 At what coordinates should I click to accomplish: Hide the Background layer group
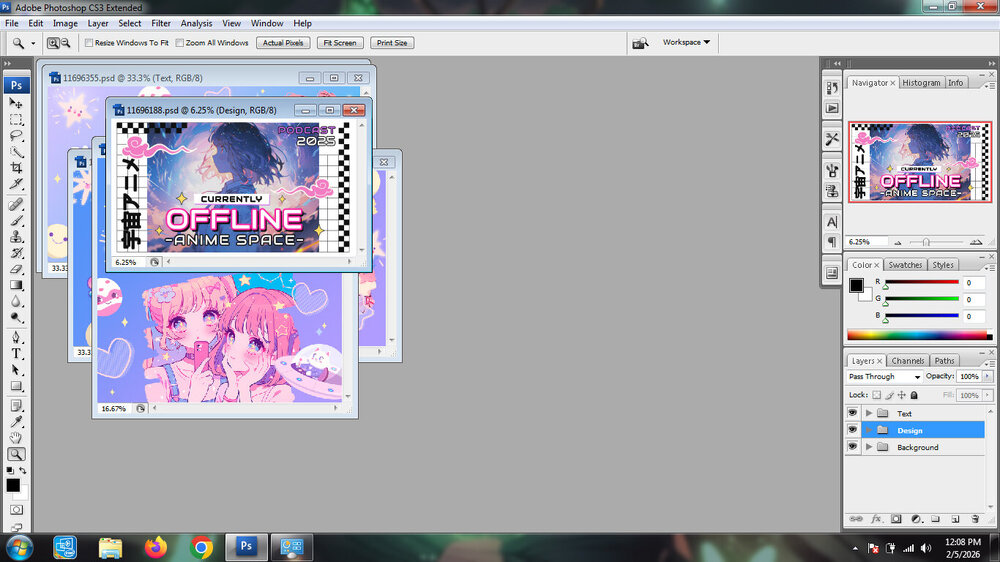click(853, 447)
